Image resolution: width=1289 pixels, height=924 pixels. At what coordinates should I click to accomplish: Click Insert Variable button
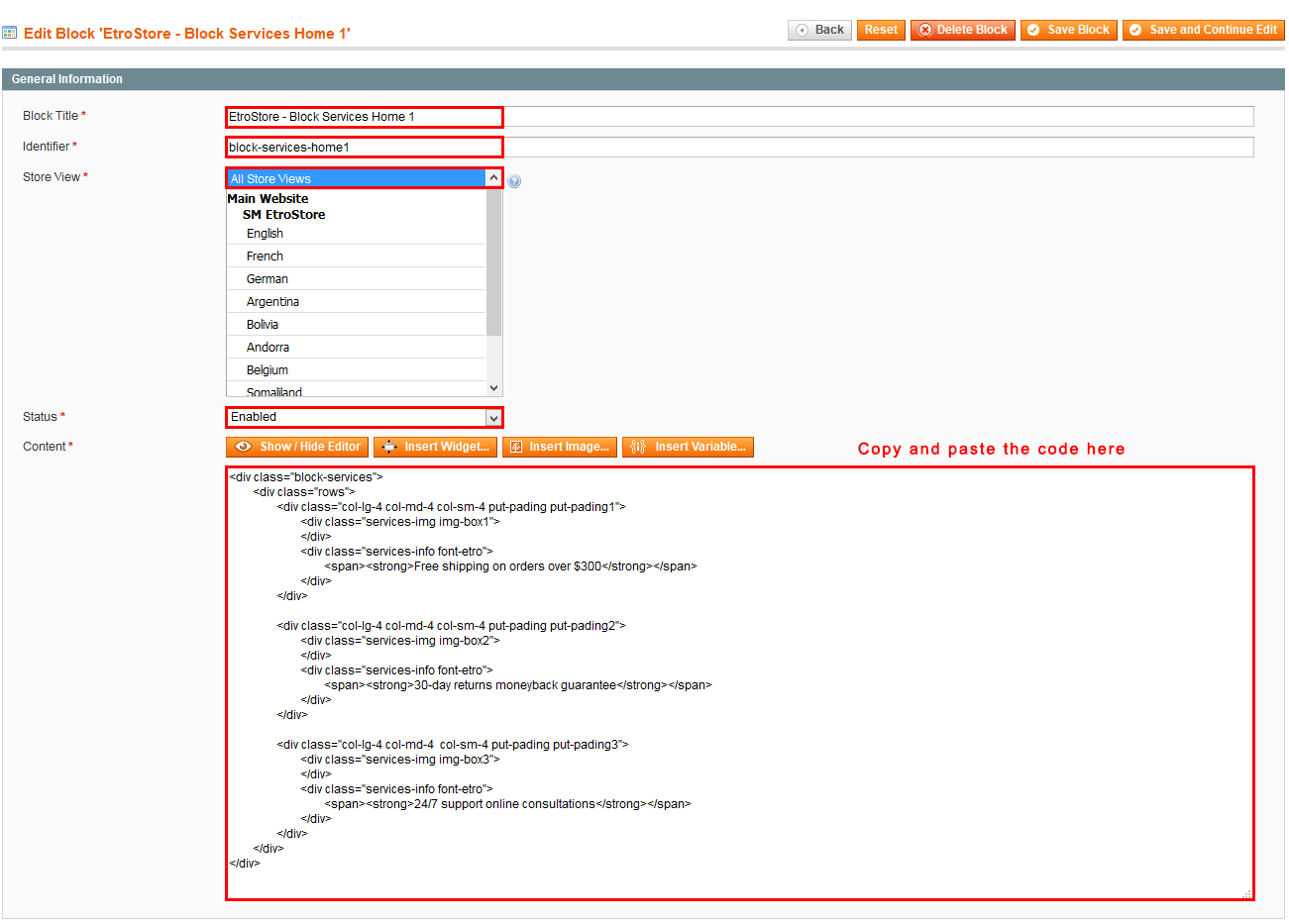point(688,447)
